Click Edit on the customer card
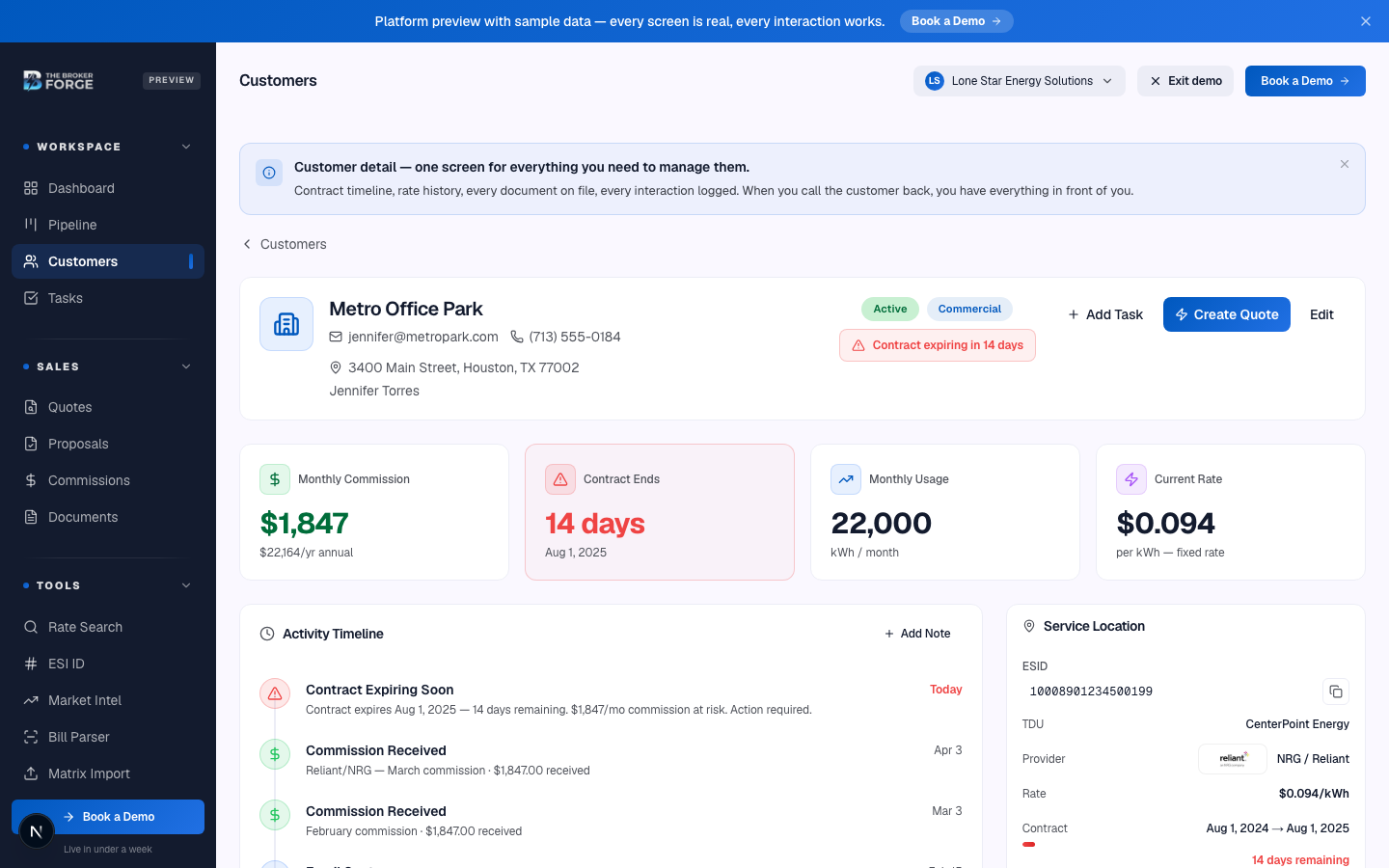Screen dimensions: 1389x868 [1321, 314]
